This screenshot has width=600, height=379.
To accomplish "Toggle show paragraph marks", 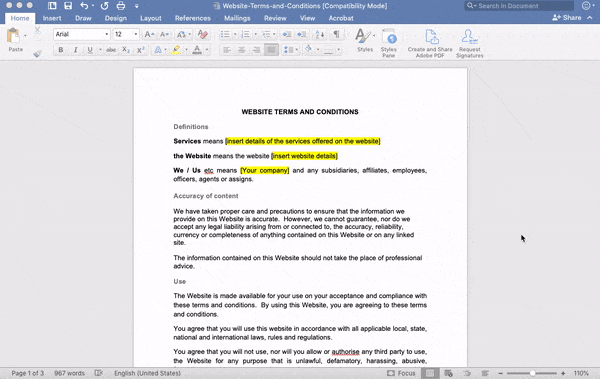I will pyautogui.click(x=336, y=34).
